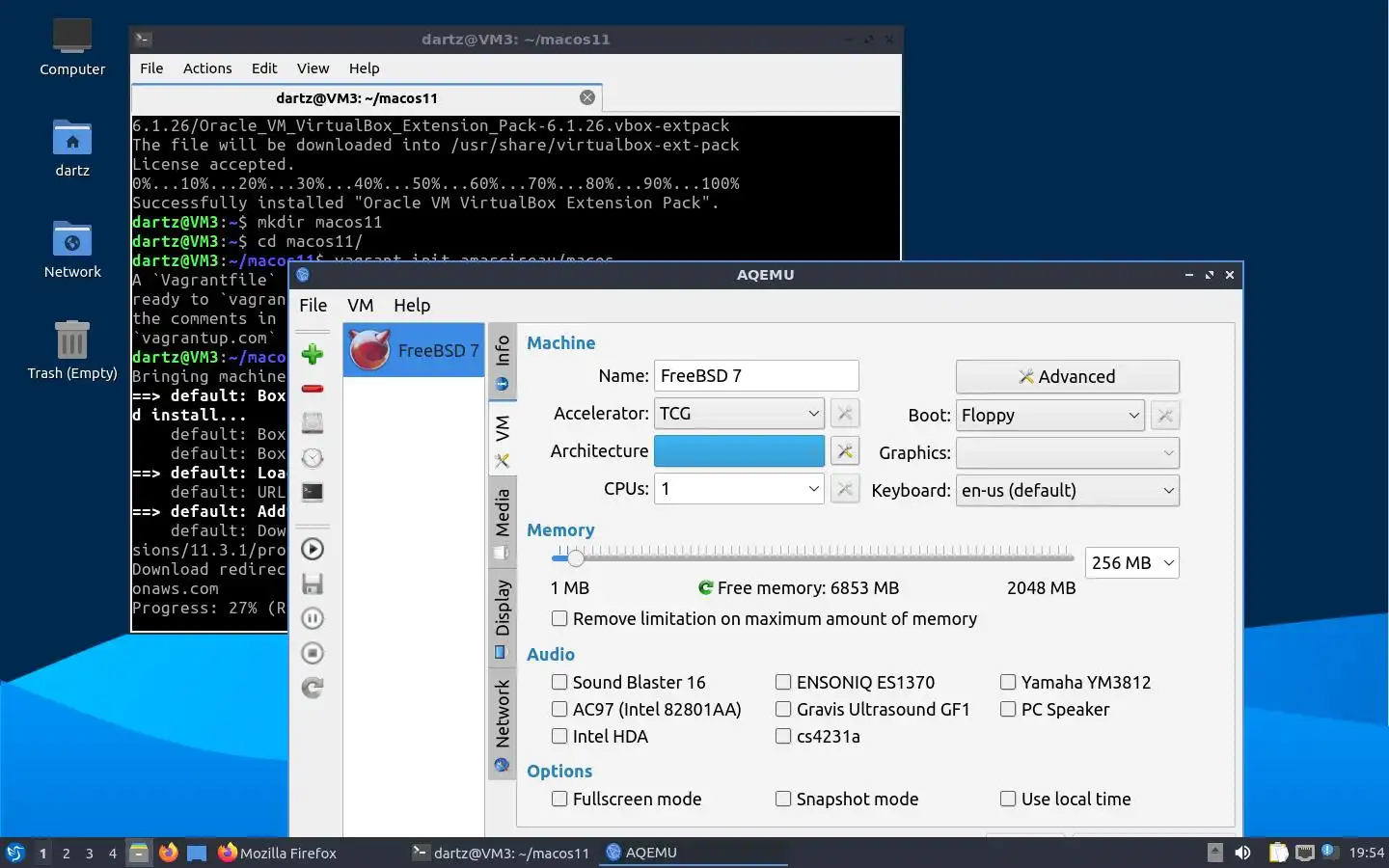Open the 256 MB memory size dropdown
The image size is (1389, 868).
(1132, 562)
